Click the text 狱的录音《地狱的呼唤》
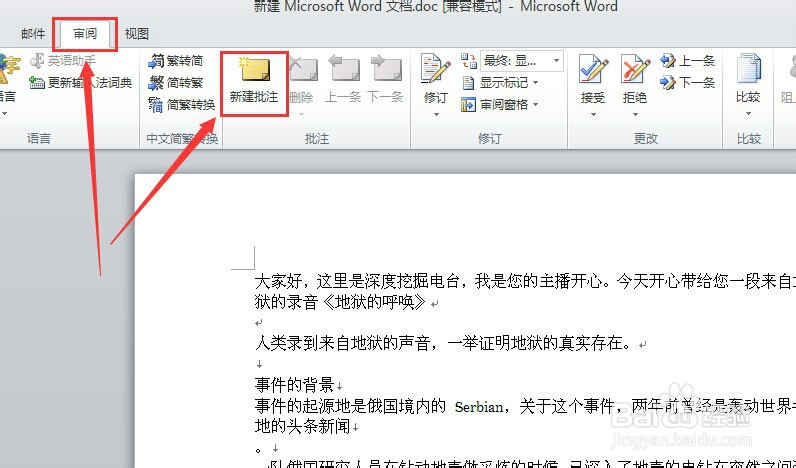796x468 pixels. (340, 302)
